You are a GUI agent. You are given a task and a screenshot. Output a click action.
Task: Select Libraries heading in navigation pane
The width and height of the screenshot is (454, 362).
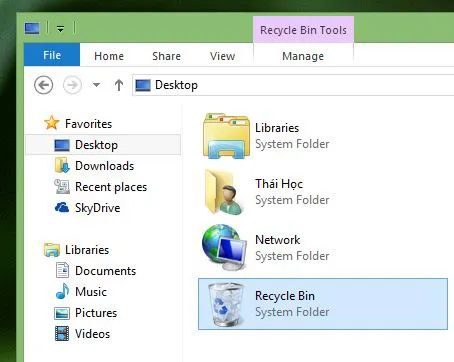tap(87, 250)
